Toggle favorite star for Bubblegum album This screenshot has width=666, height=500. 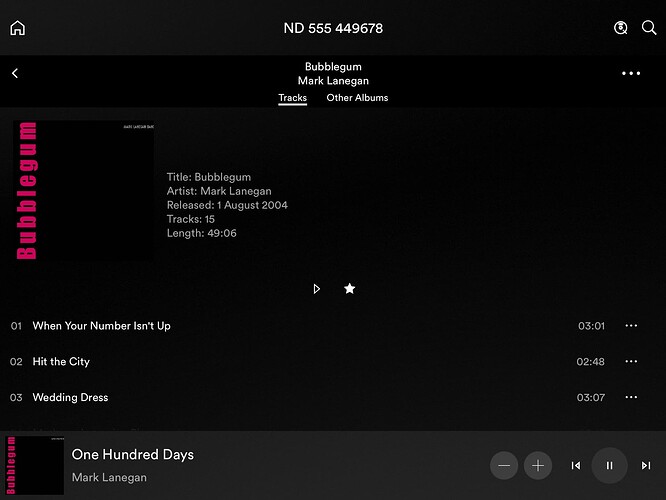[349, 289]
